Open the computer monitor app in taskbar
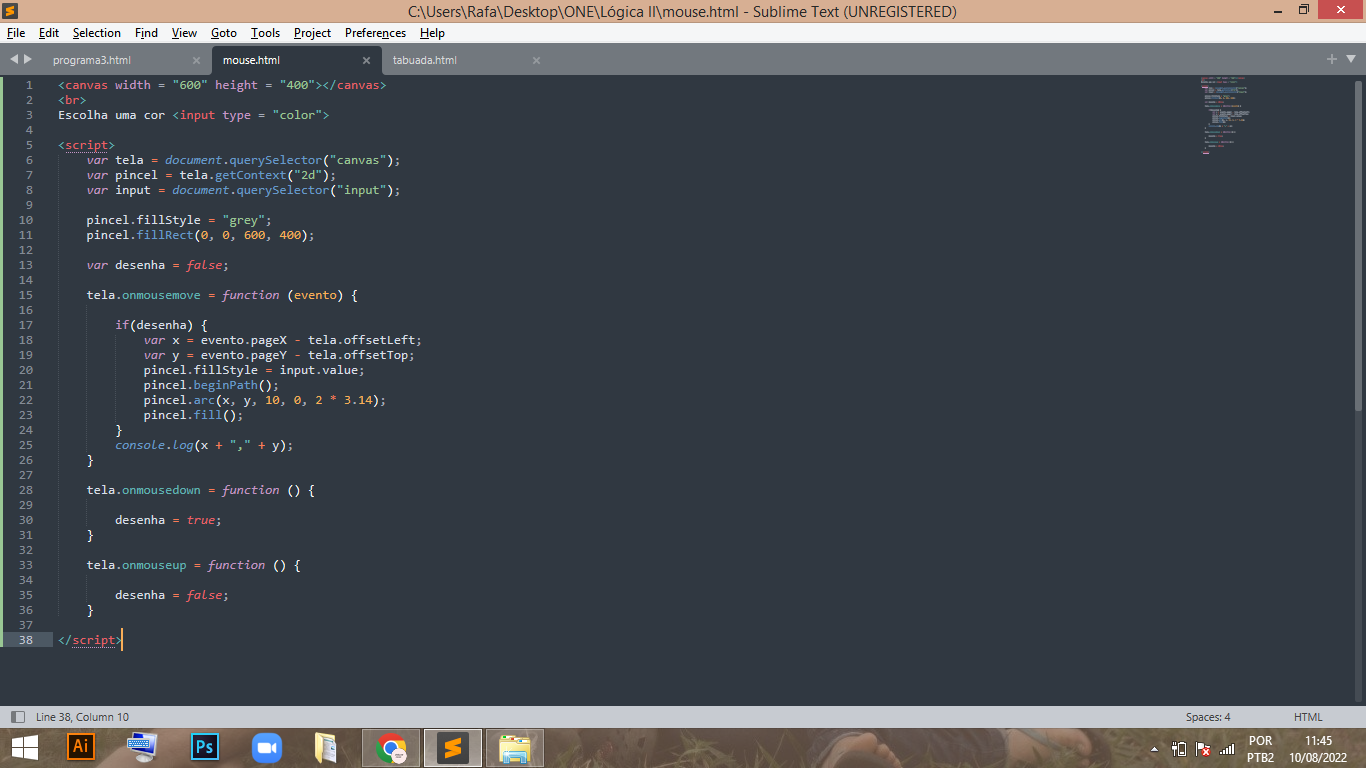The image size is (1366, 768). pyautogui.click(x=143, y=747)
